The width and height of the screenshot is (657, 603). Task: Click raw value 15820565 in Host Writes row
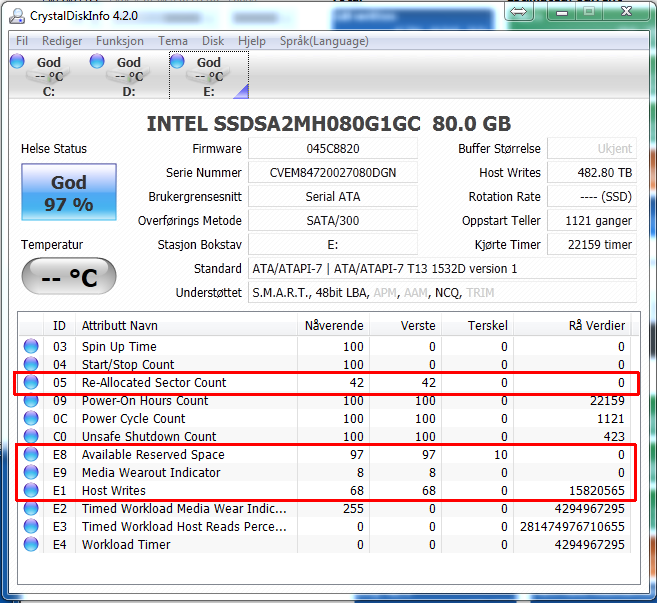click(x=597, y=491)
